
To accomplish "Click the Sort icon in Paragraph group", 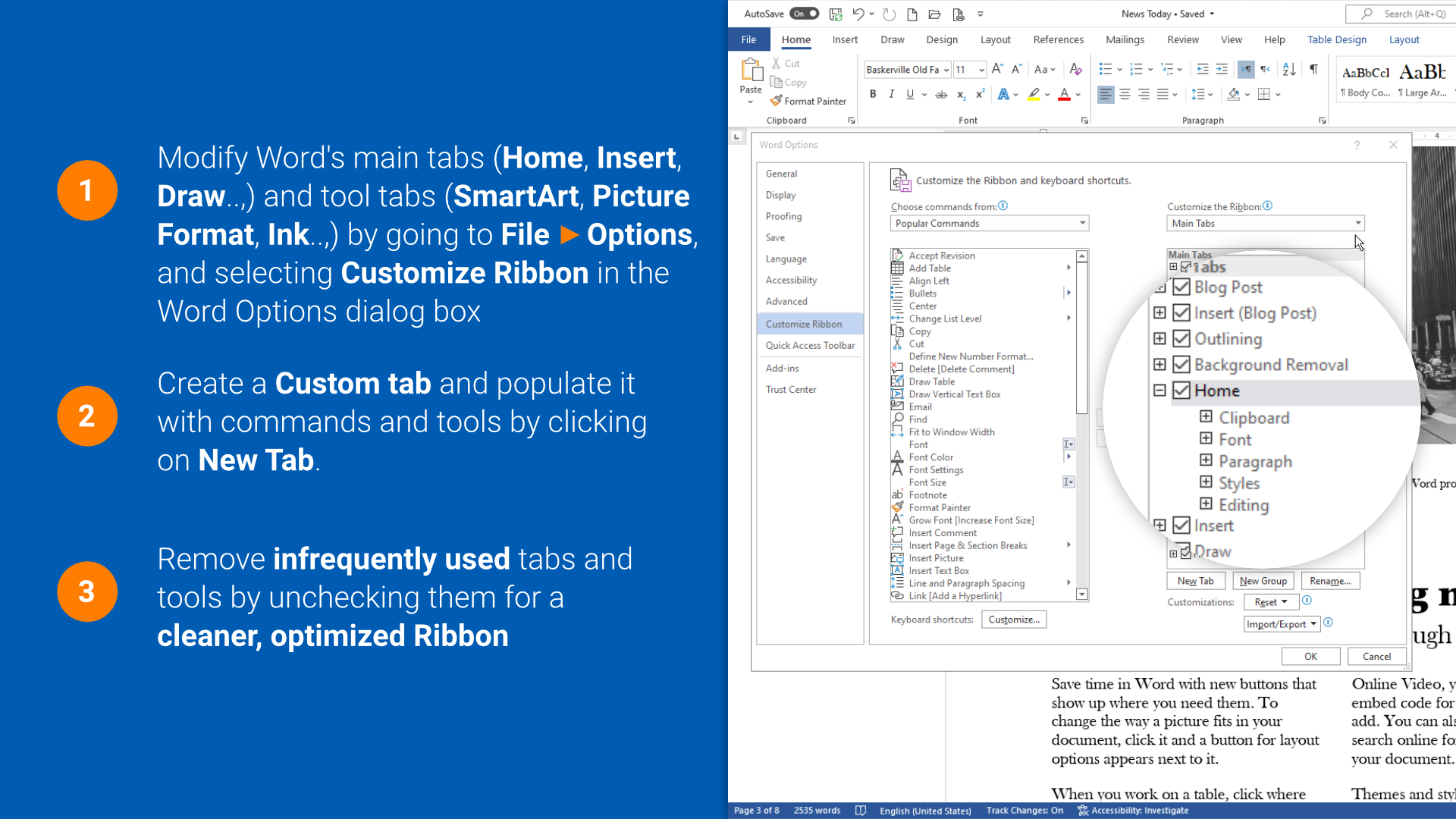I will click(x=1289, y=70).
